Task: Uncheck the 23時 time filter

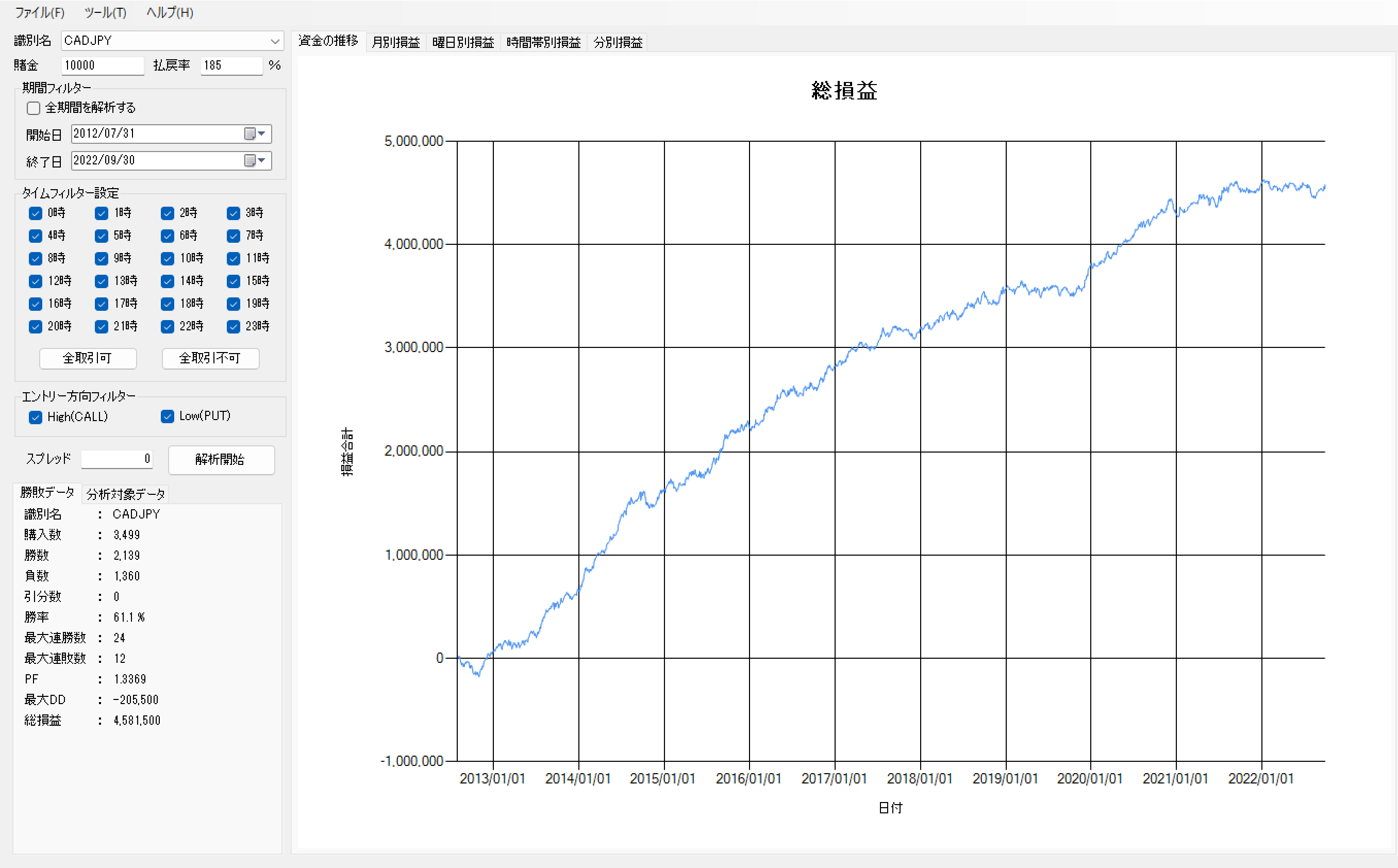Action: [x=234, y=327]
